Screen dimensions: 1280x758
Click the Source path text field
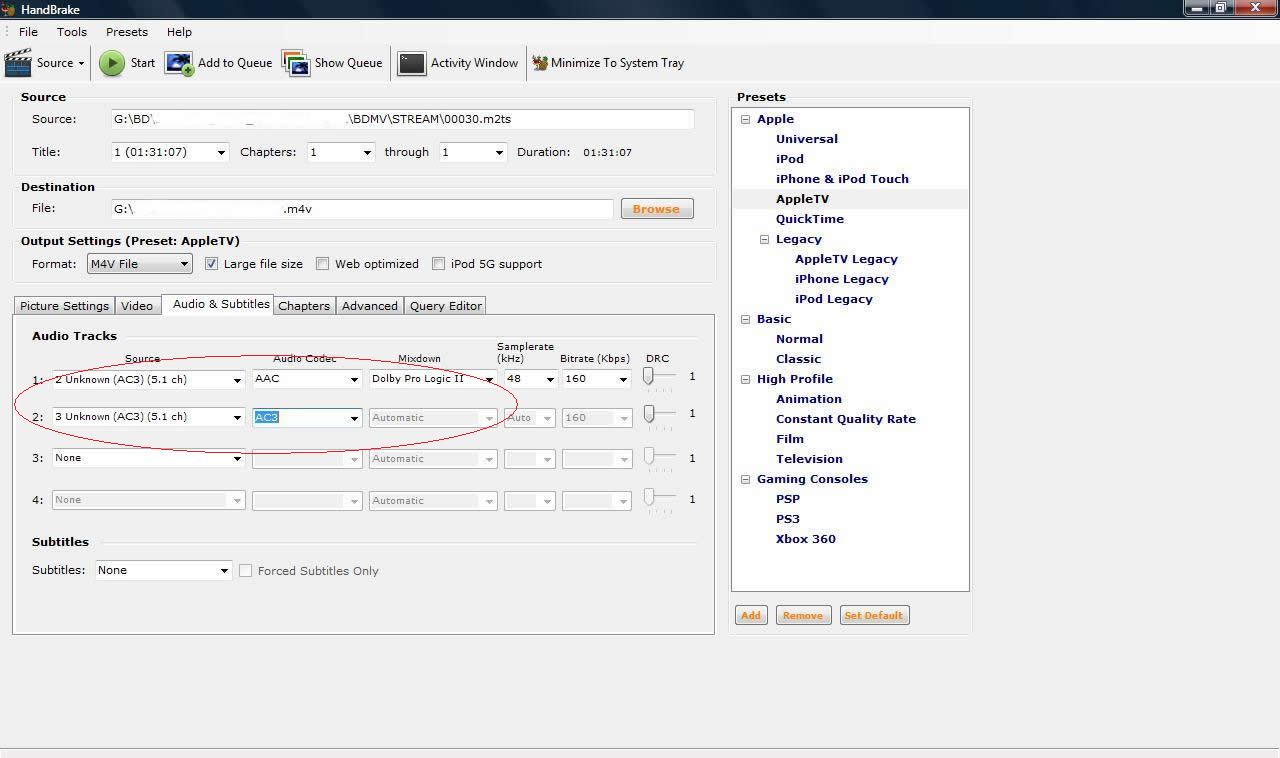pyautogui.click(x=402, y=119)
